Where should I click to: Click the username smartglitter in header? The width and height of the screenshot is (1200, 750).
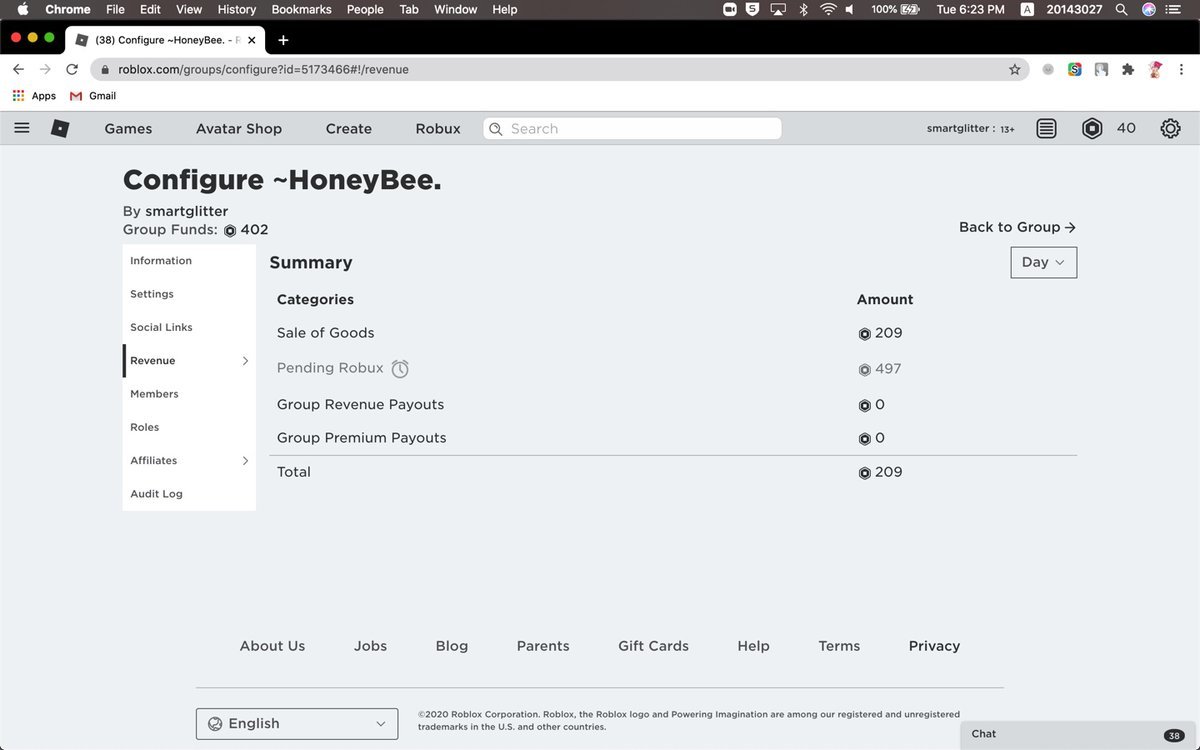(x=958, y=129)
